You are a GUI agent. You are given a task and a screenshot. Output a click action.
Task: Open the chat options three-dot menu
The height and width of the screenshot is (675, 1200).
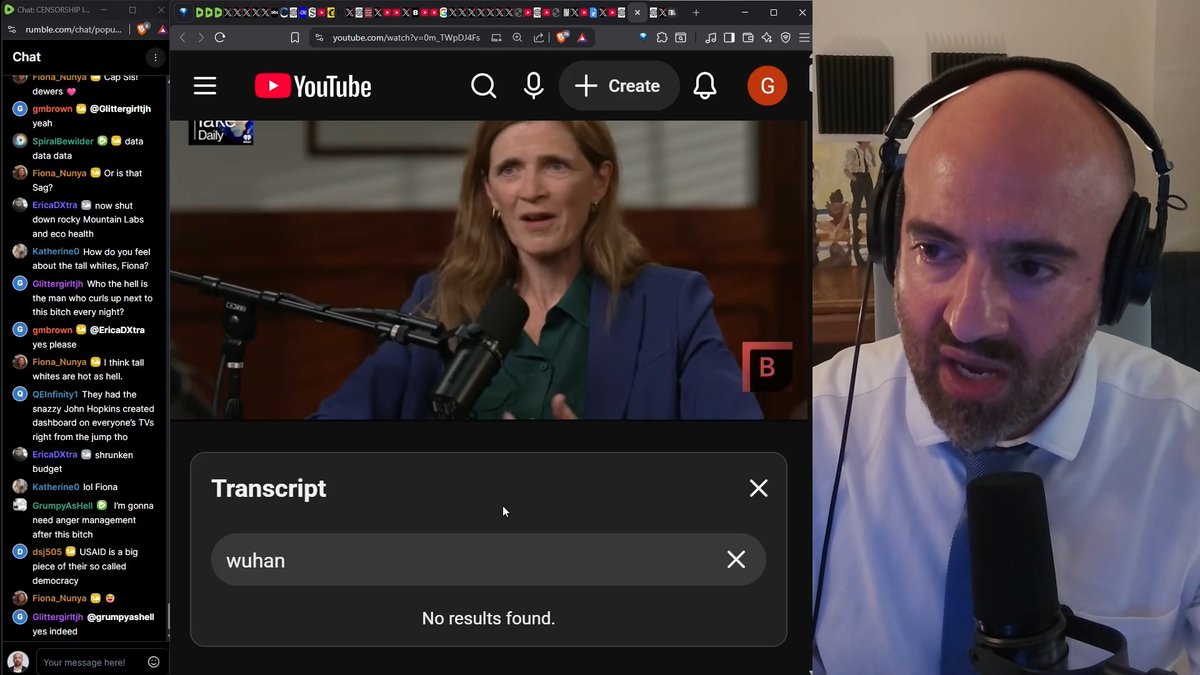pos(155,58)
